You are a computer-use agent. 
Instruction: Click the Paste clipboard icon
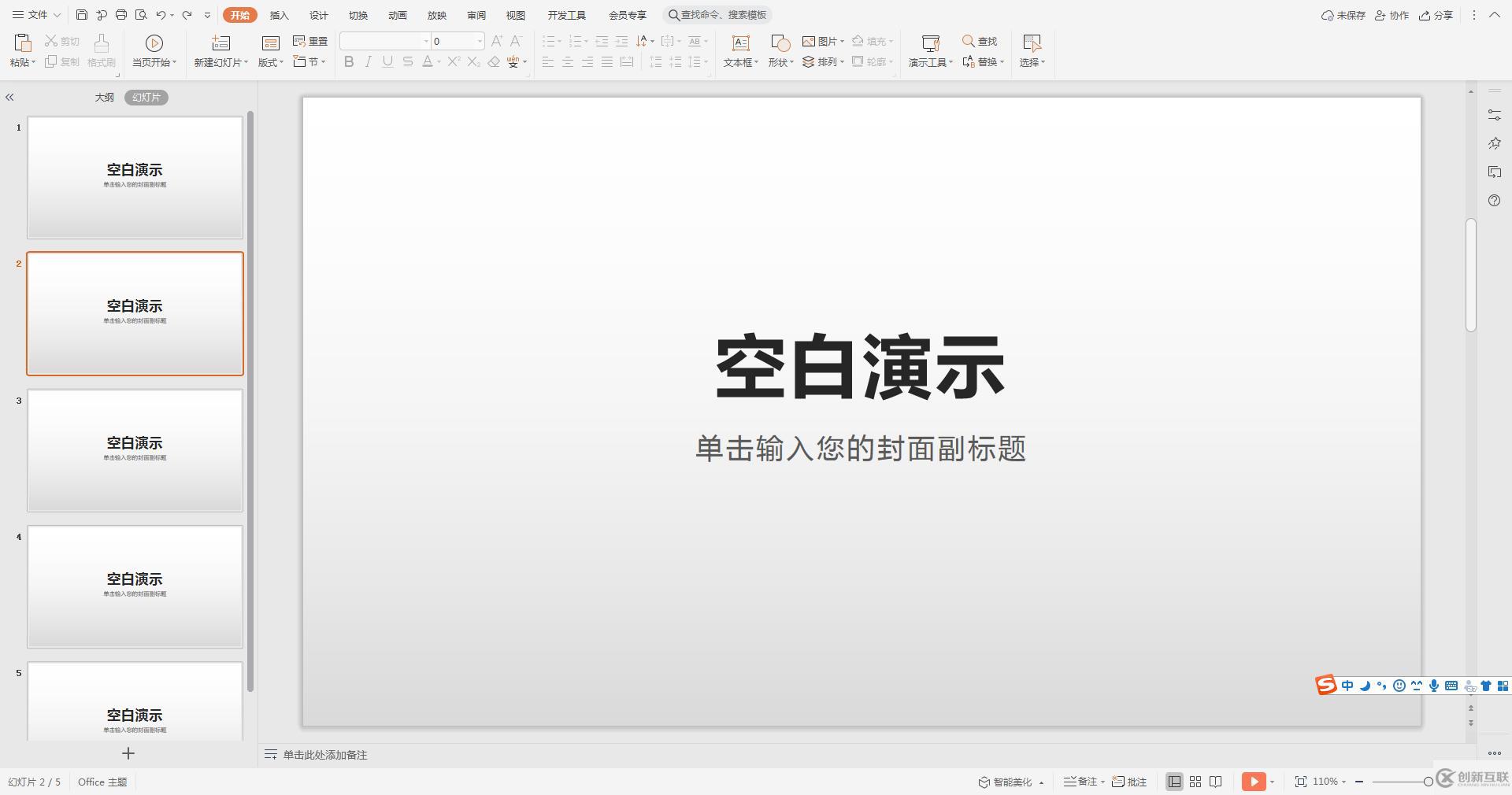point(23,43)
